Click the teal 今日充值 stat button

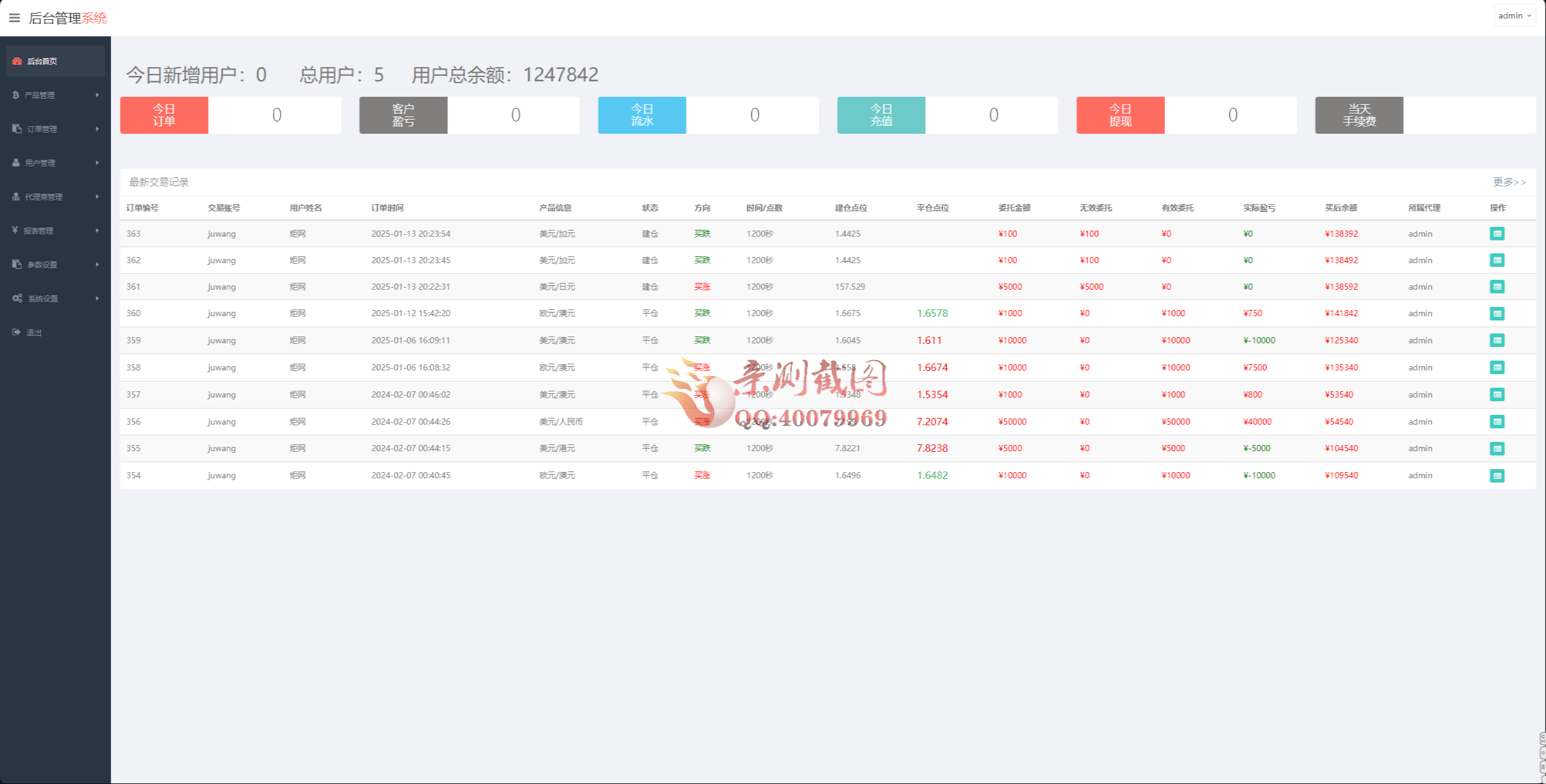881,115
